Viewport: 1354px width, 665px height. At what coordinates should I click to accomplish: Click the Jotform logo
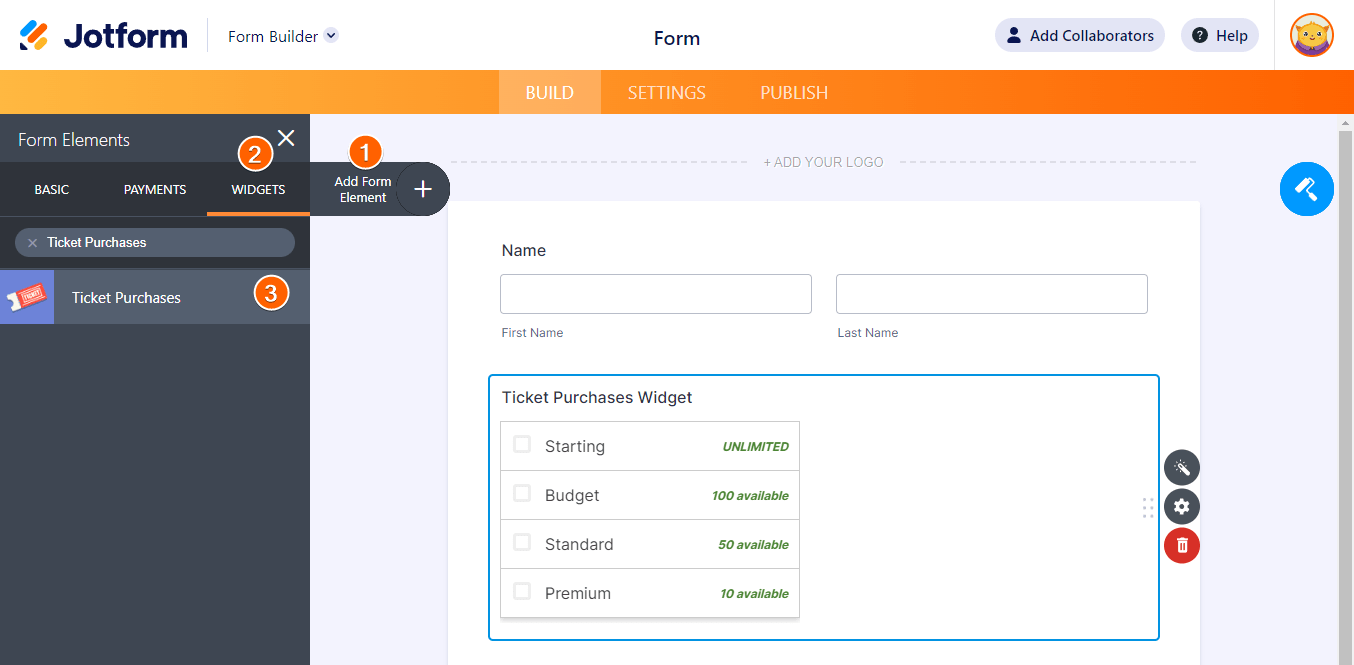pyautogui.click(x=103, y=36)
